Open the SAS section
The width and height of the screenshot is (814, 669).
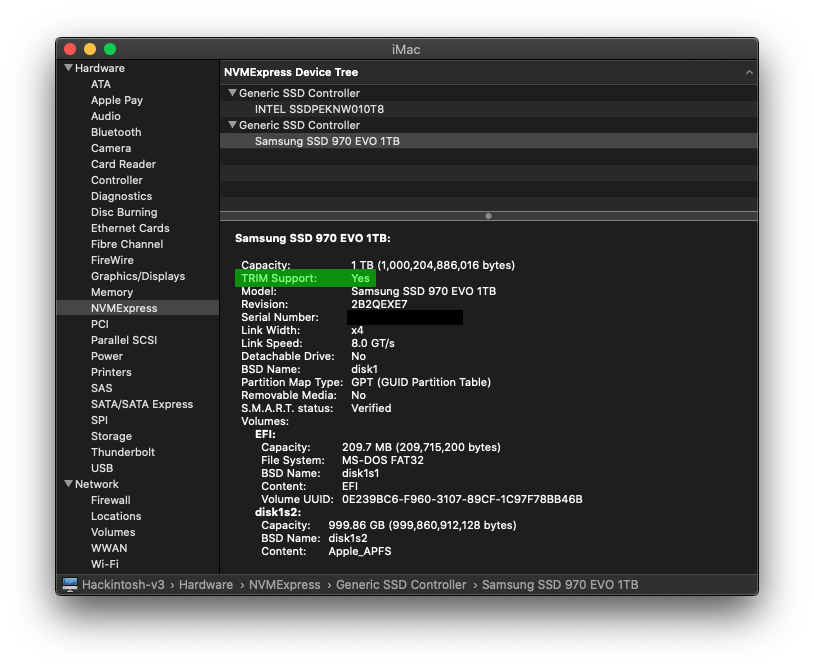coord(101,388)
